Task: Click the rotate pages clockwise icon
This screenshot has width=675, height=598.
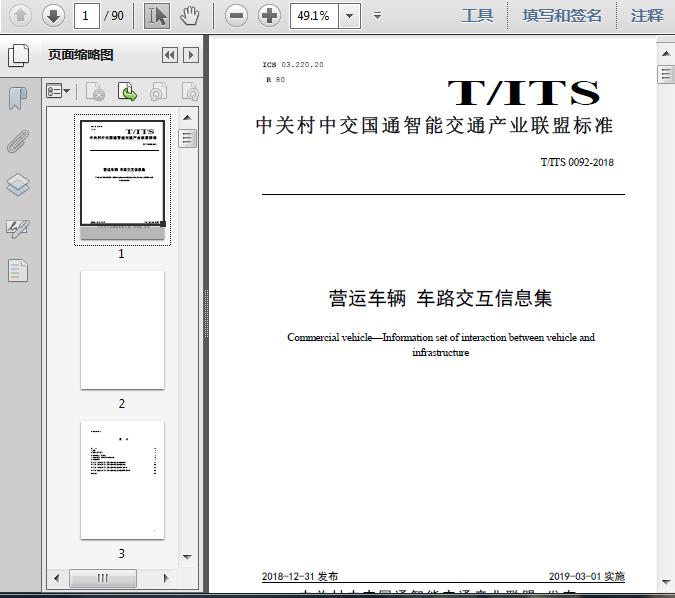Action: point(190,91)
